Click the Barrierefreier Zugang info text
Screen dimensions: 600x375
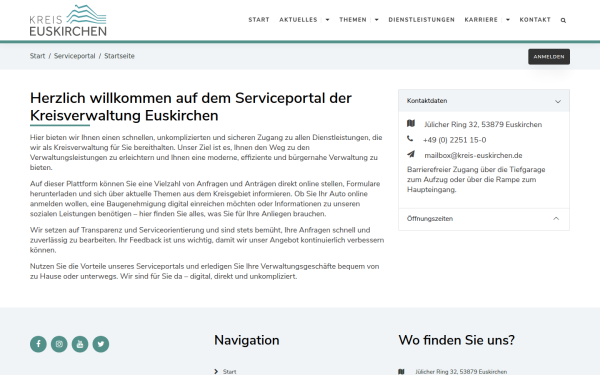476,179
